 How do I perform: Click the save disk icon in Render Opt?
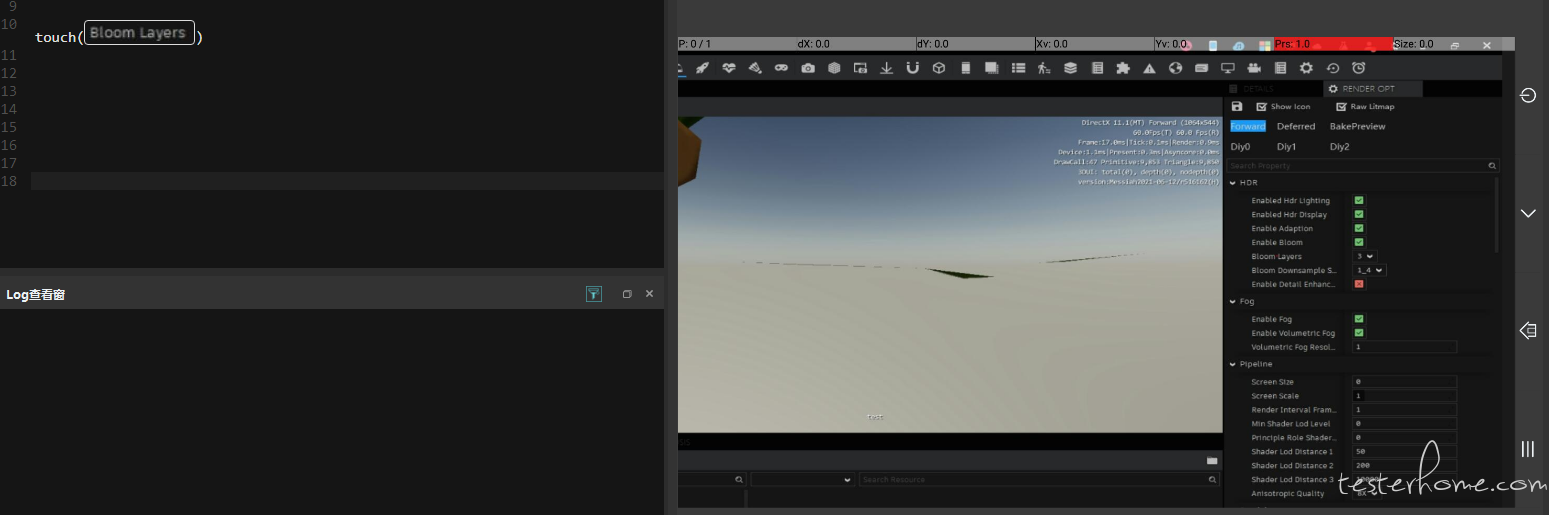coord(1237,106)
